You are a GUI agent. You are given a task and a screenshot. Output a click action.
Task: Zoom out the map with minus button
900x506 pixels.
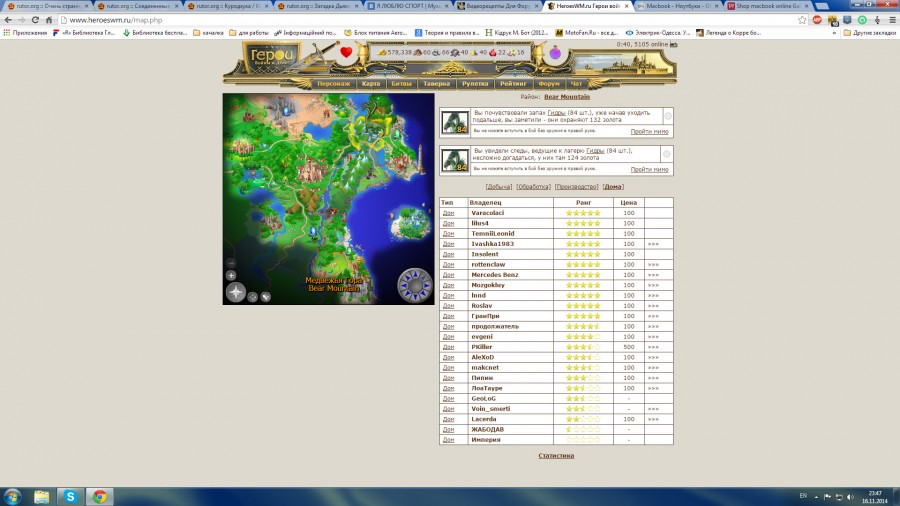point(231,263)
